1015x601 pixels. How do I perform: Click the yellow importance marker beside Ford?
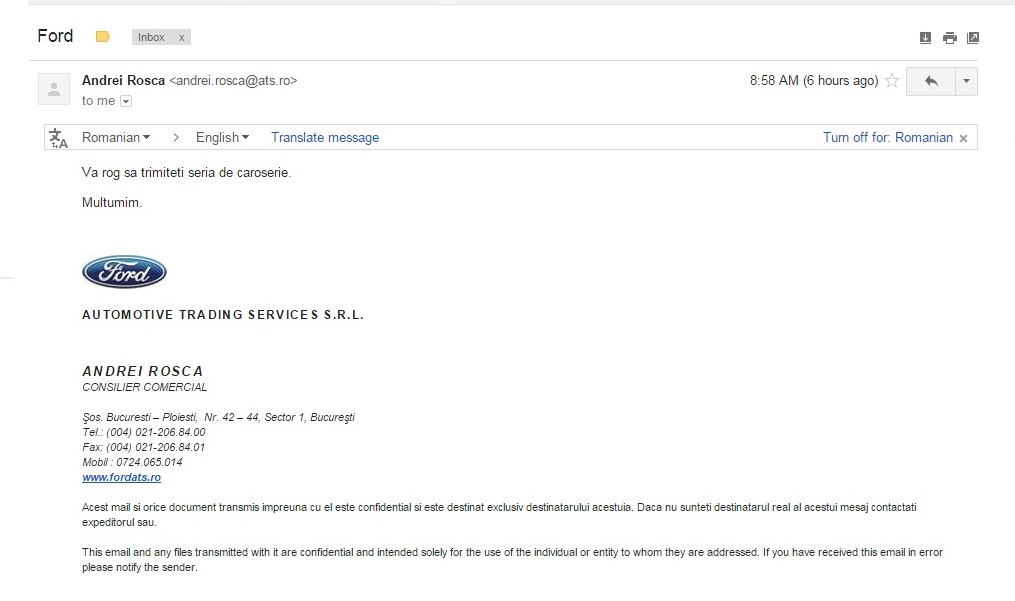coord(102,37)
